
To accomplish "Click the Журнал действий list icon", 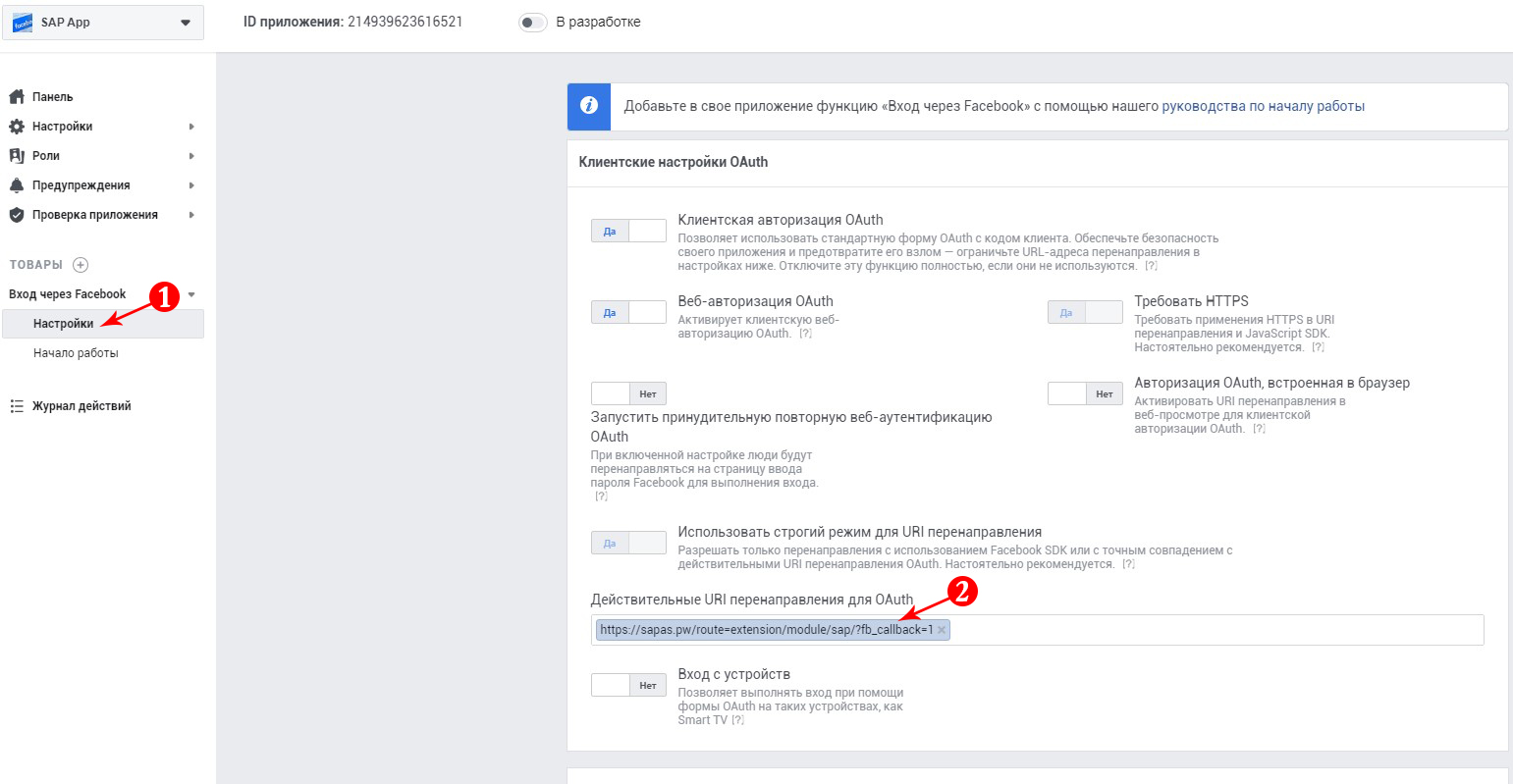I will (x=17, y=405).
